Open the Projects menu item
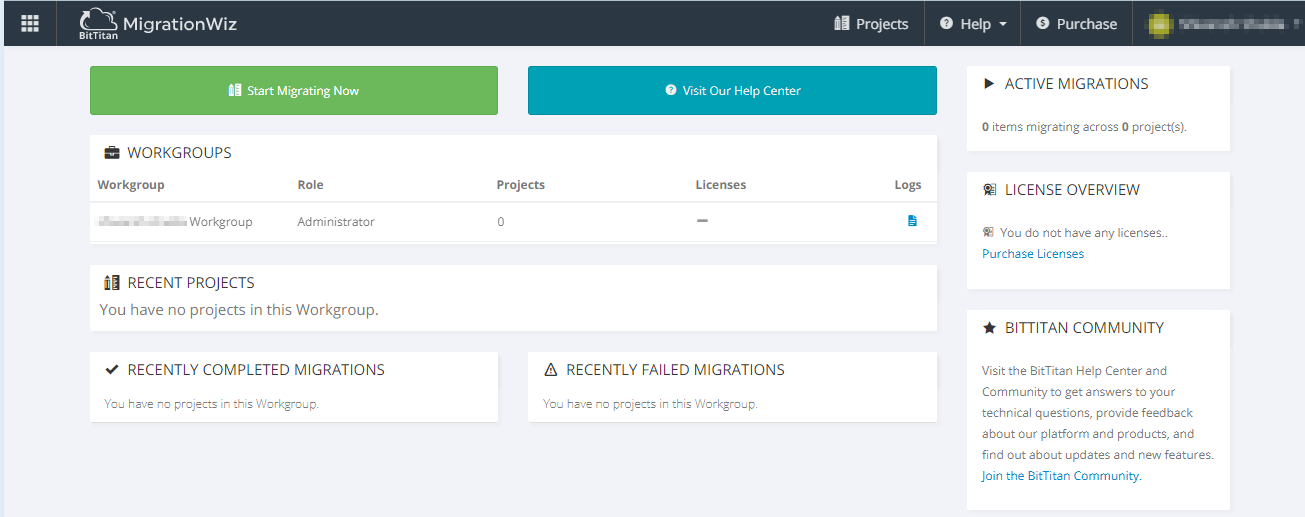 click(871, 24)
